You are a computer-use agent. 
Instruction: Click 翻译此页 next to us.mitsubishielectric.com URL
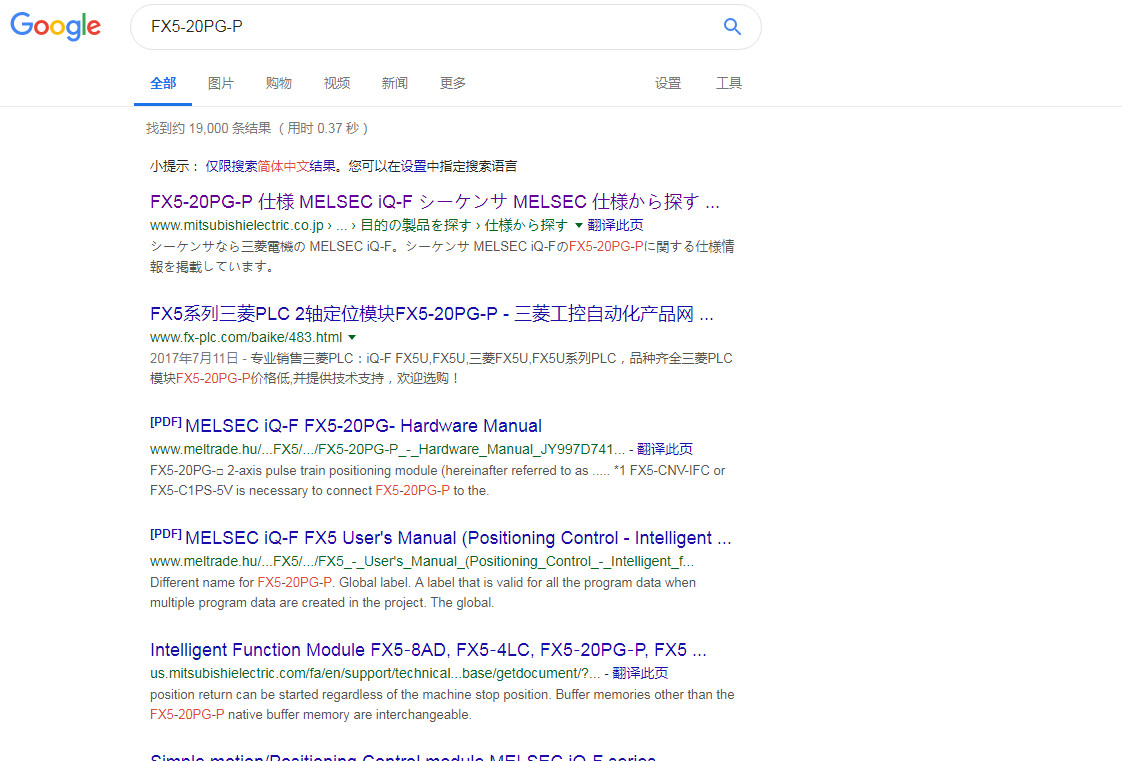click(x=639, y=673)
